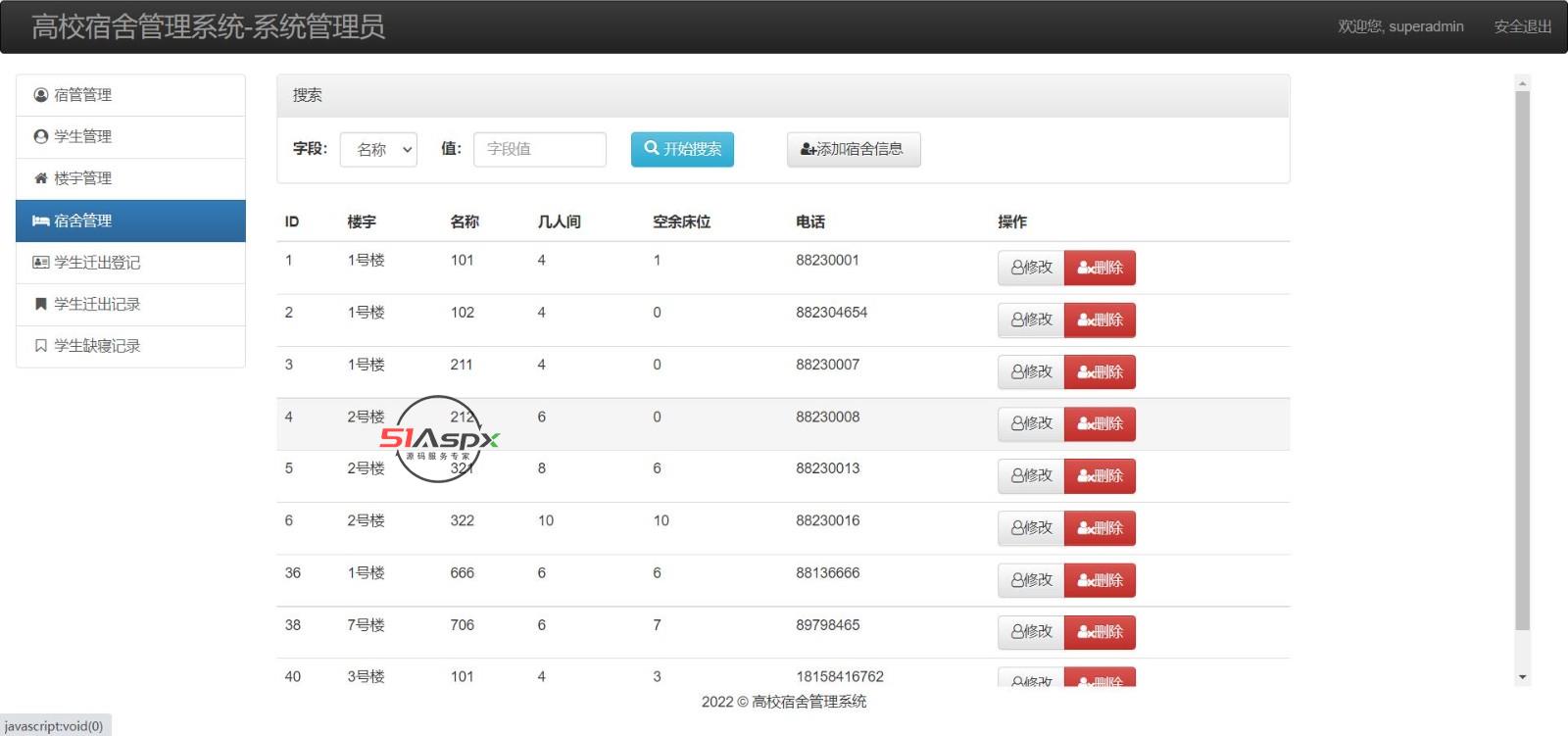Delete the 7号楼 room 706 entry
Viewport: 1568px width, 736px height.
[x=1100, y=632]
